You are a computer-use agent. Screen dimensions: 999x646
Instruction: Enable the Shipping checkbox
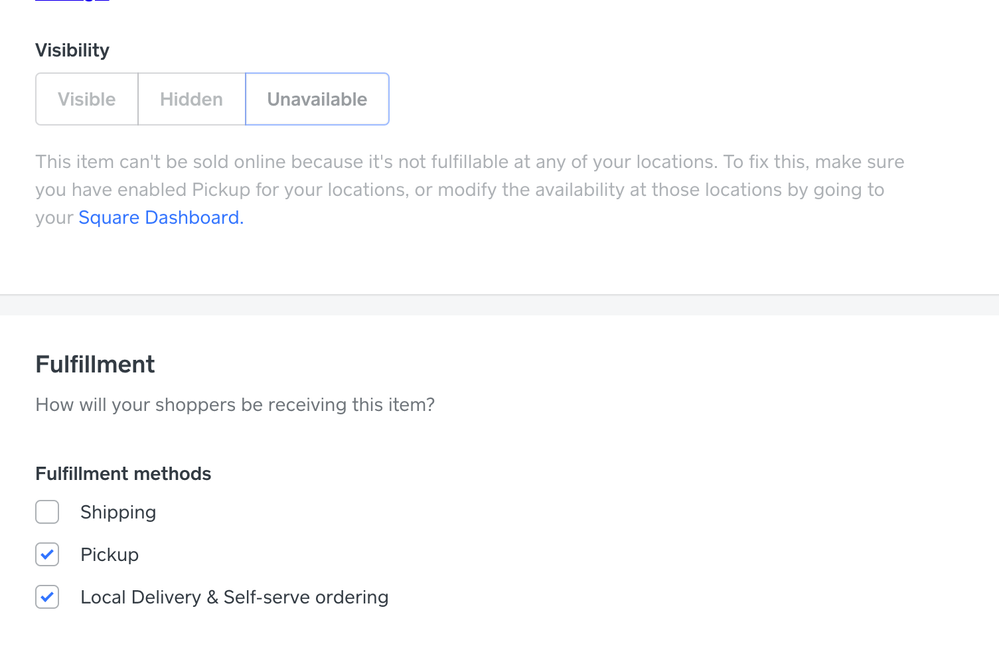[47, 512]
